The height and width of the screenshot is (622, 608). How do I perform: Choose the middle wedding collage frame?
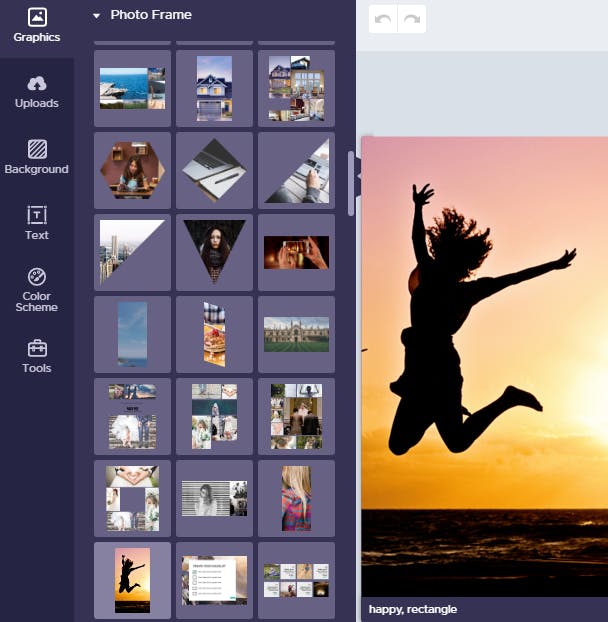(214, 417)
